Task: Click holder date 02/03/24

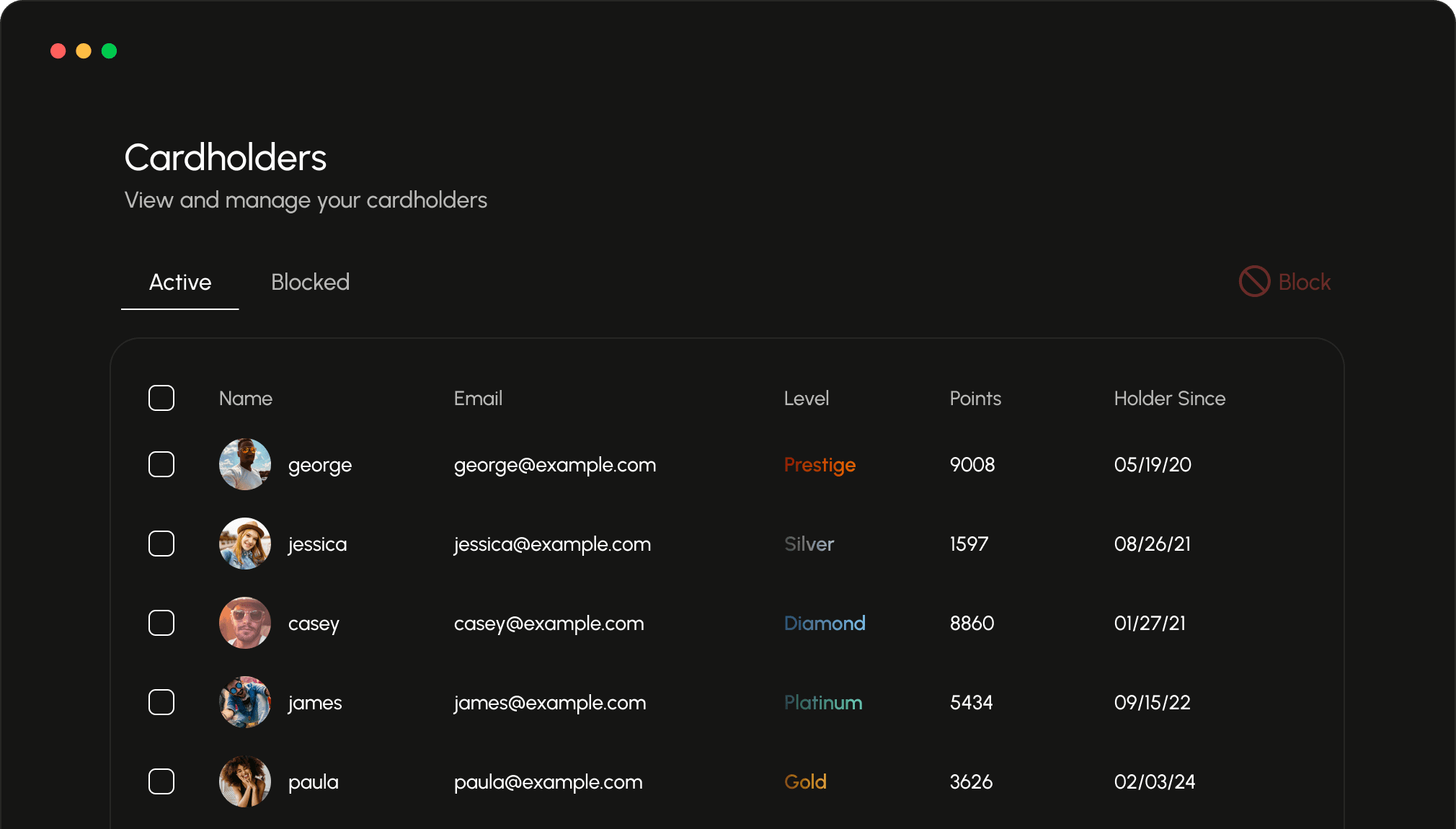Action: click(1155, 781)
